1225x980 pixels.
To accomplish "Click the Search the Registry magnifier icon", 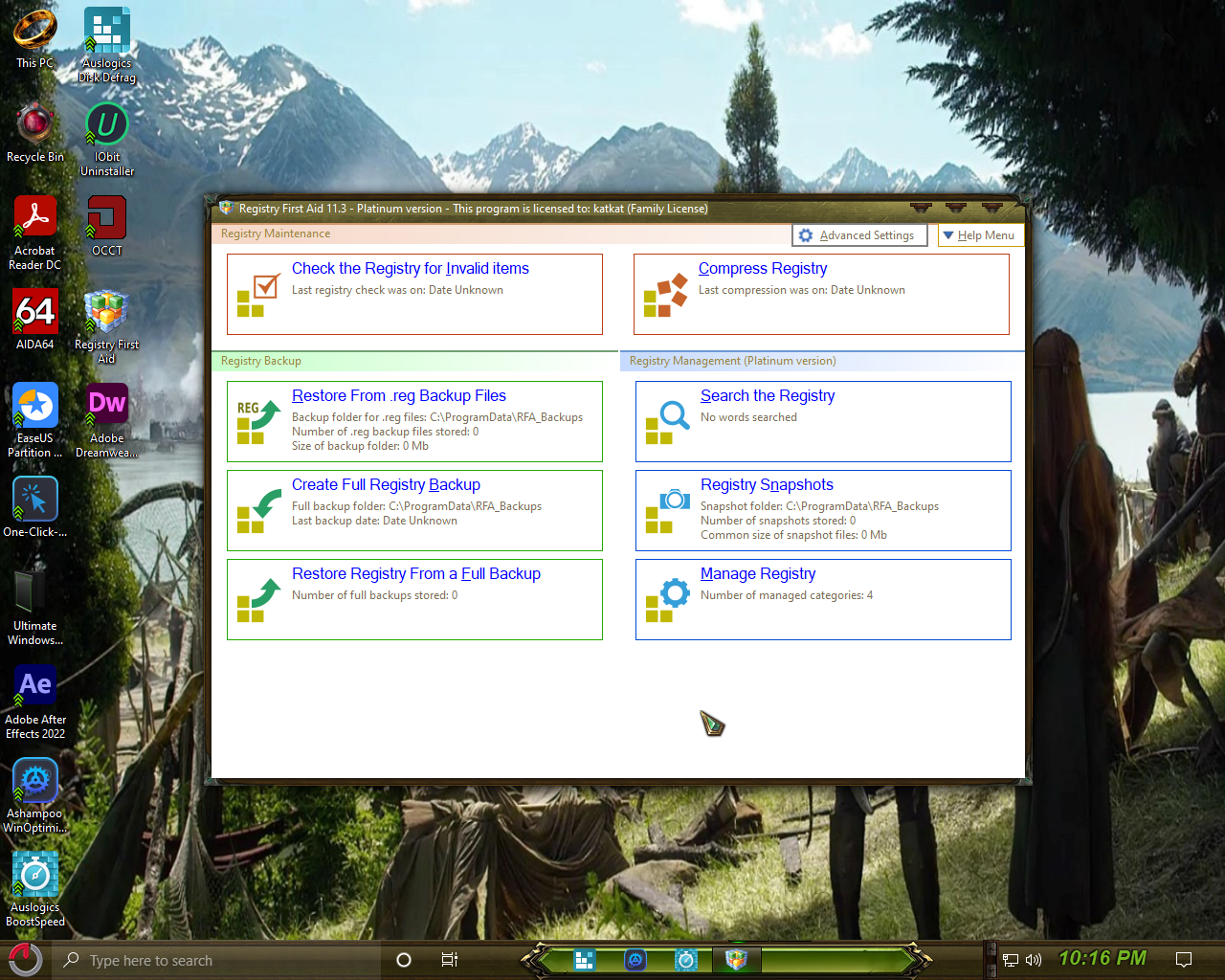I will (x=666, y=422).
